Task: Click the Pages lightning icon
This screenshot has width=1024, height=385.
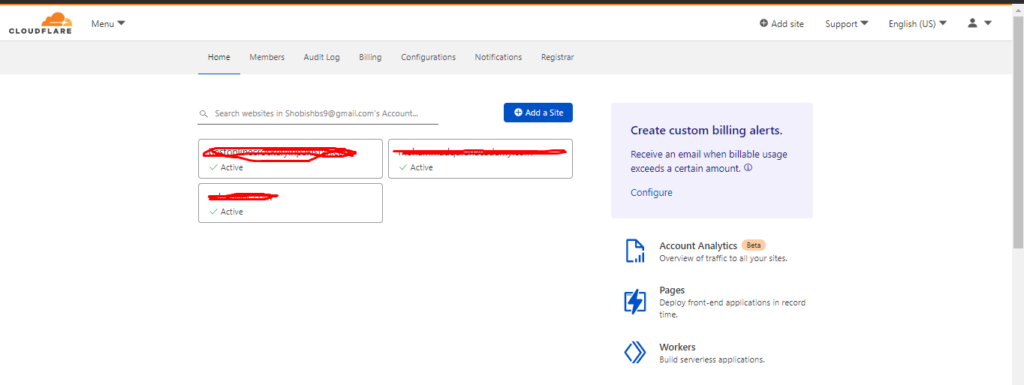Action: (635, 301)
